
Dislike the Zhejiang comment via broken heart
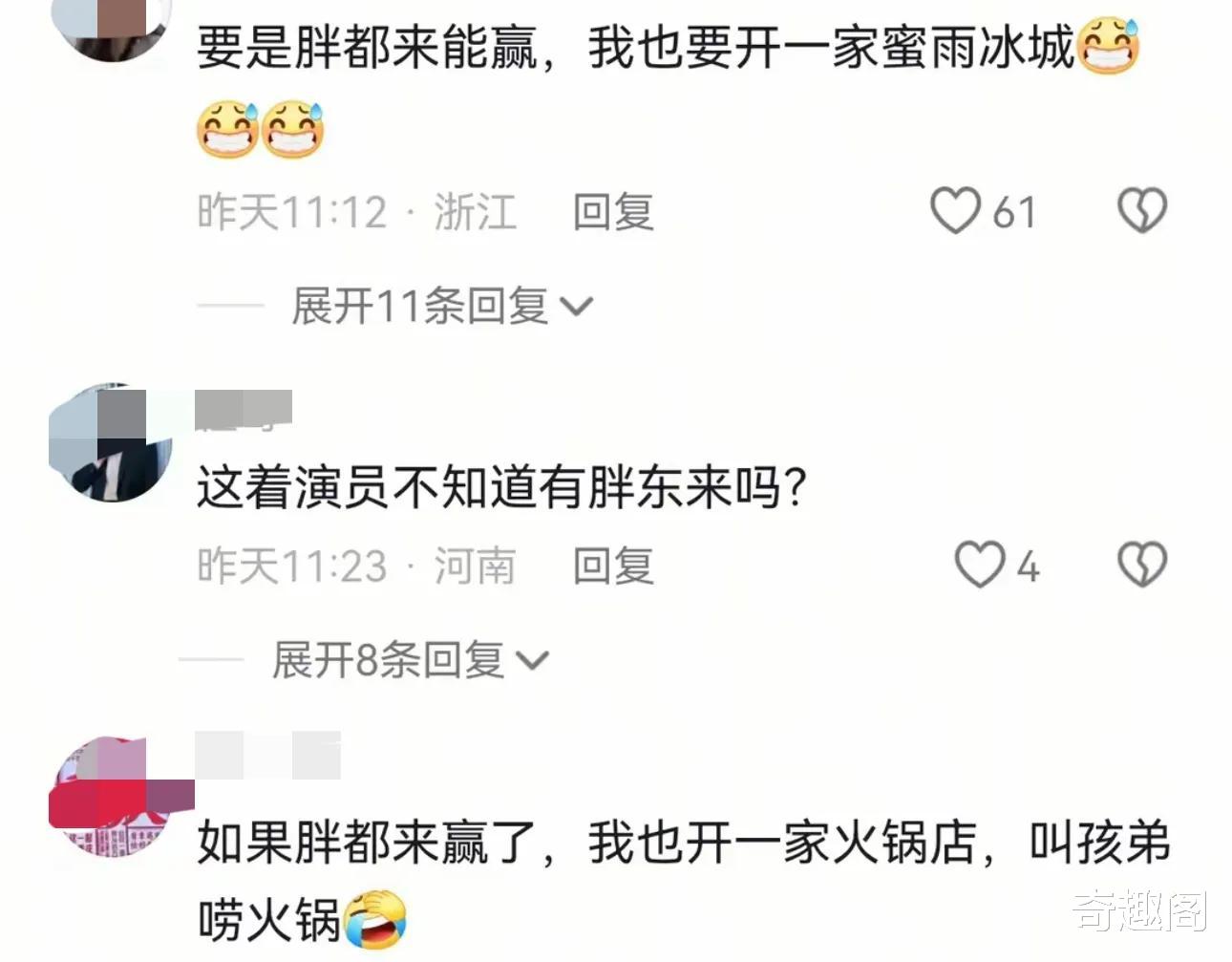click(x=1142, y=210)
